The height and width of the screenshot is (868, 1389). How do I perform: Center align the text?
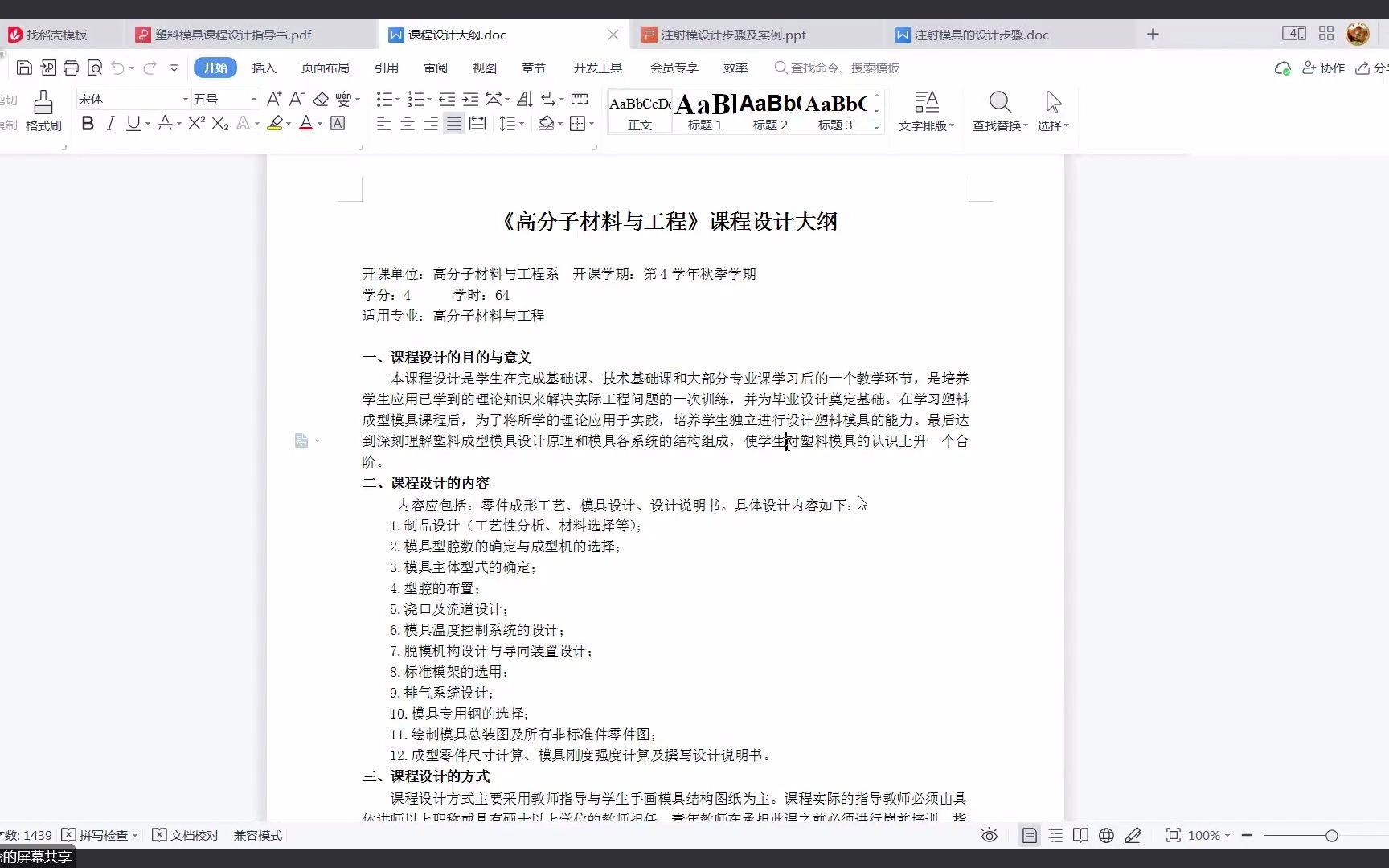tap(408, 123)
